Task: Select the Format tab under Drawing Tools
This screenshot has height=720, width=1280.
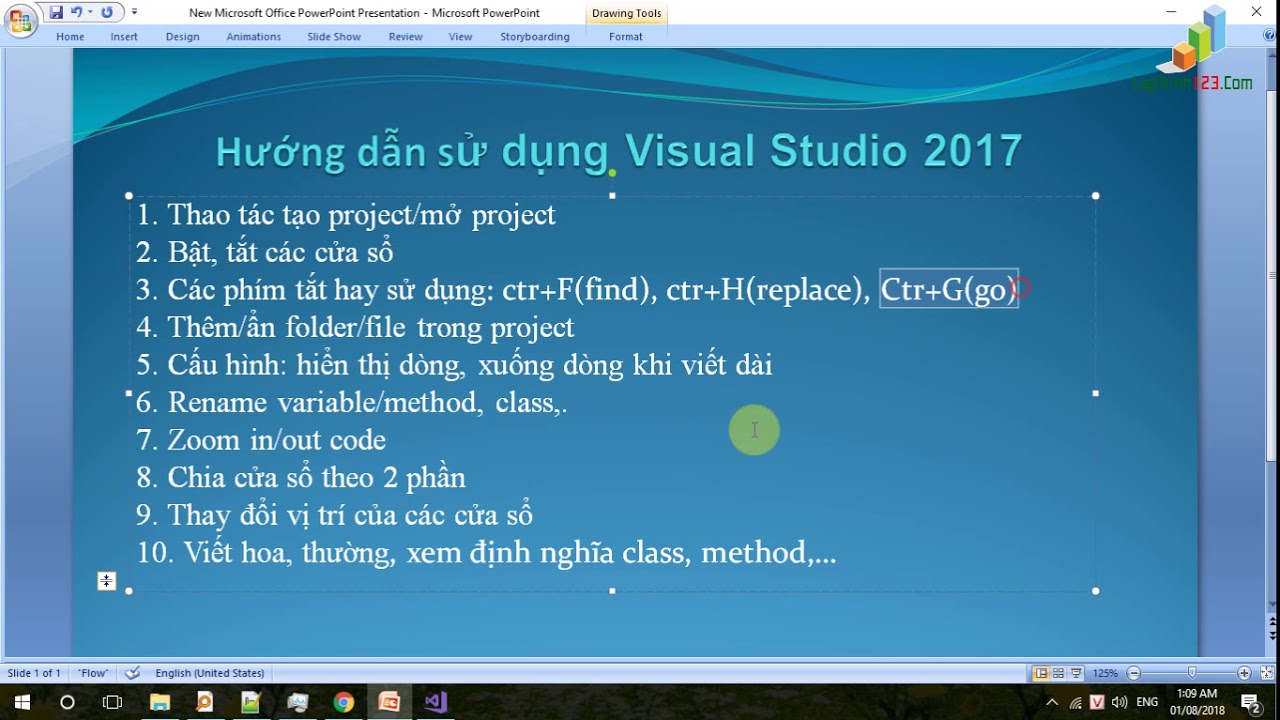Action: pyautogui.click(x=626, y=37)
